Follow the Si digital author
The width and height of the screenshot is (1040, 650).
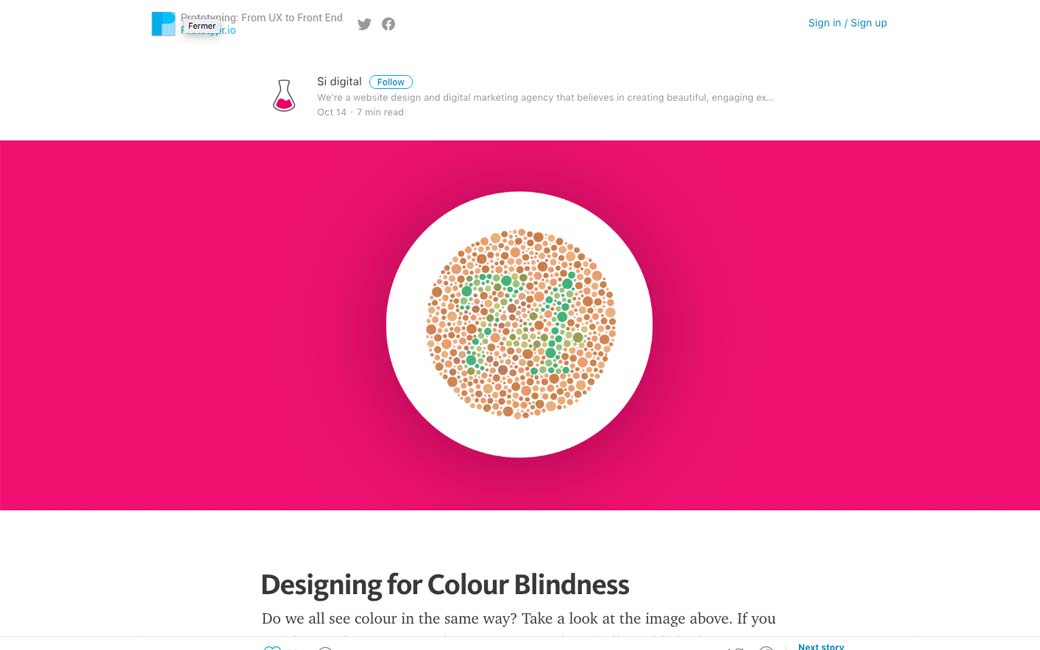[x=390, y=82]
